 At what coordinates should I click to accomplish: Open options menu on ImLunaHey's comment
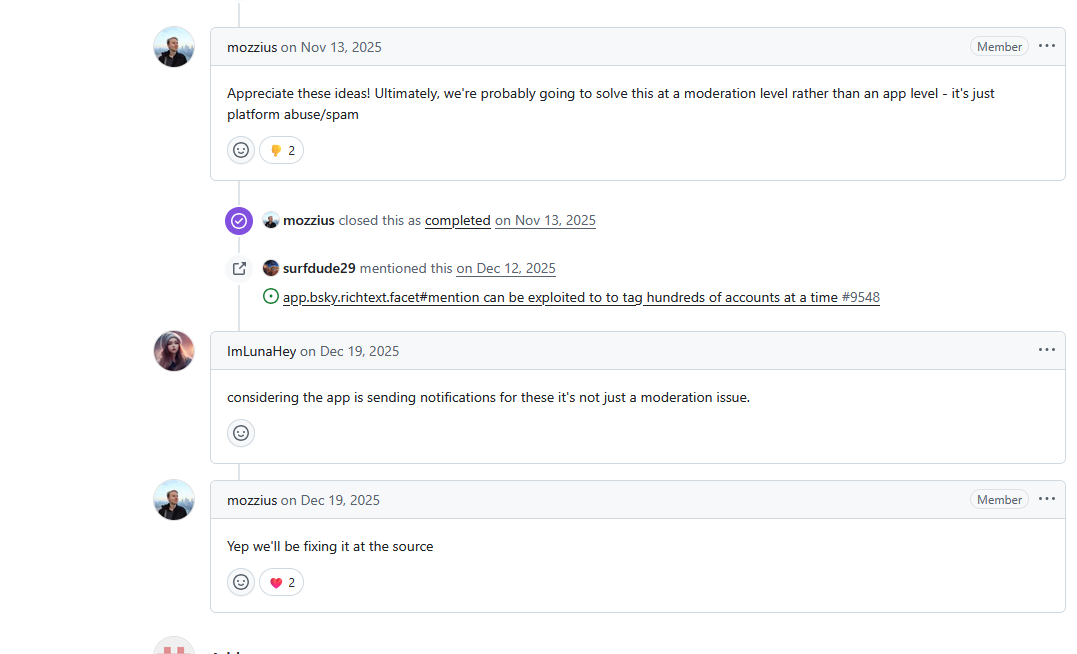(1046, 350)
